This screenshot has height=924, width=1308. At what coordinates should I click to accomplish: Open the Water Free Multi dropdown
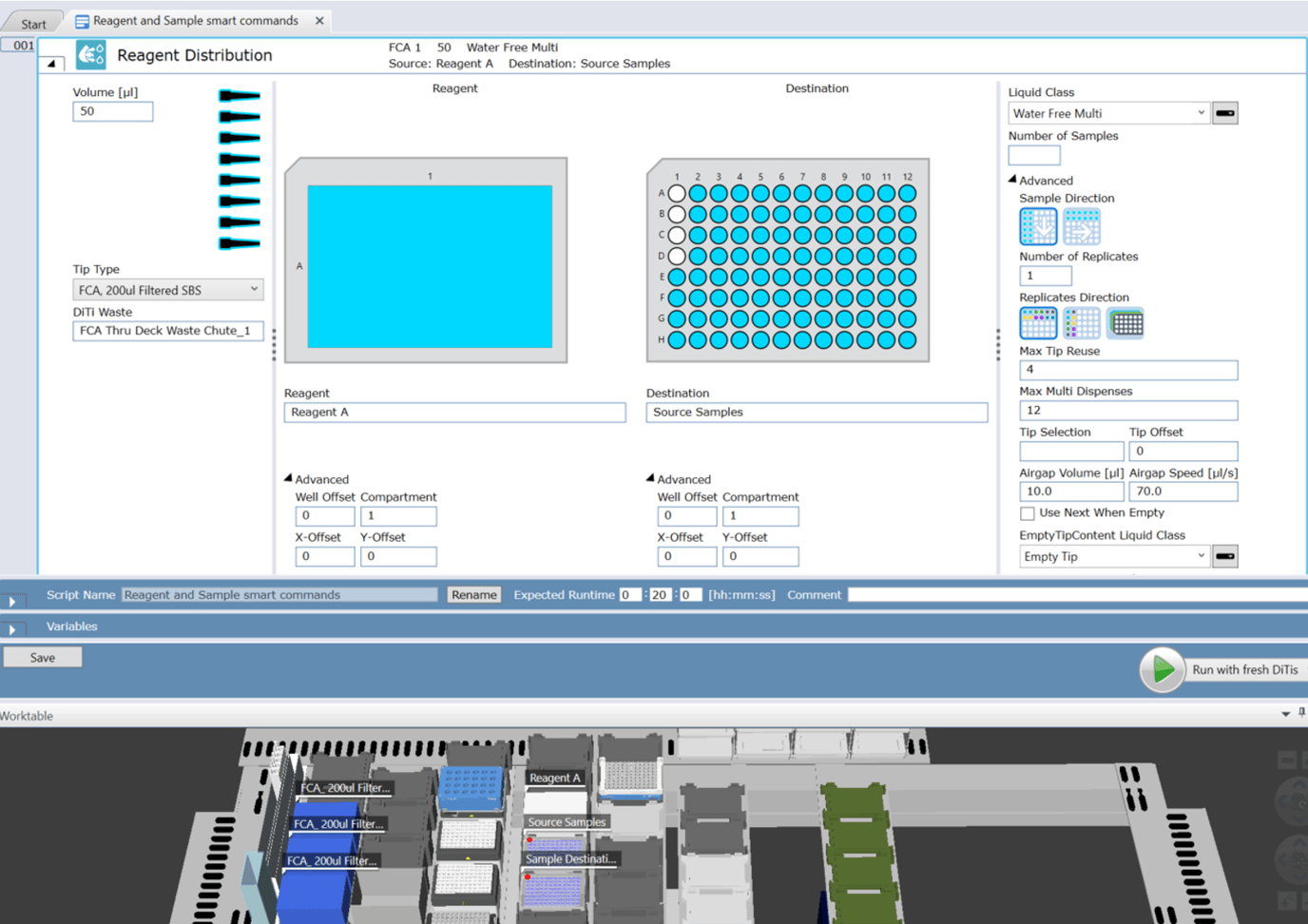pyautogui.click(x=1108, y=113)
